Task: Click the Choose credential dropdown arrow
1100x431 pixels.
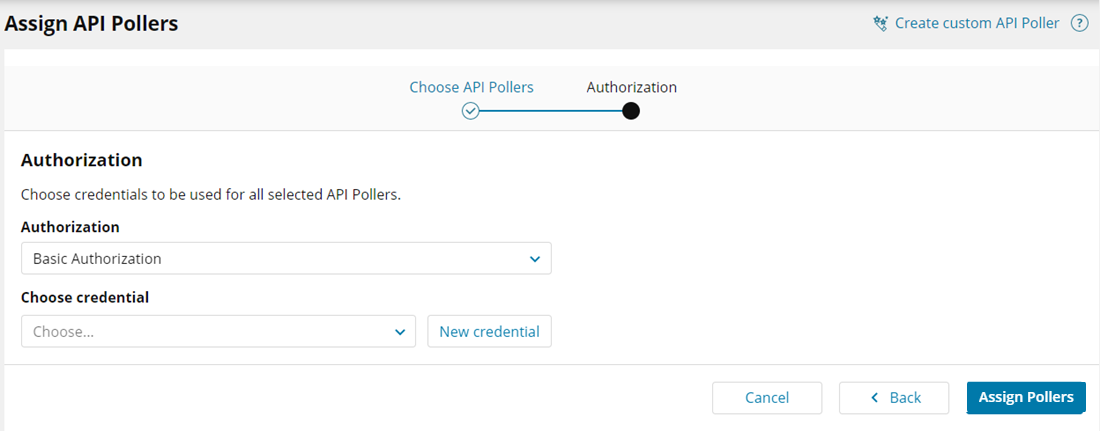Action: point(400,332)
